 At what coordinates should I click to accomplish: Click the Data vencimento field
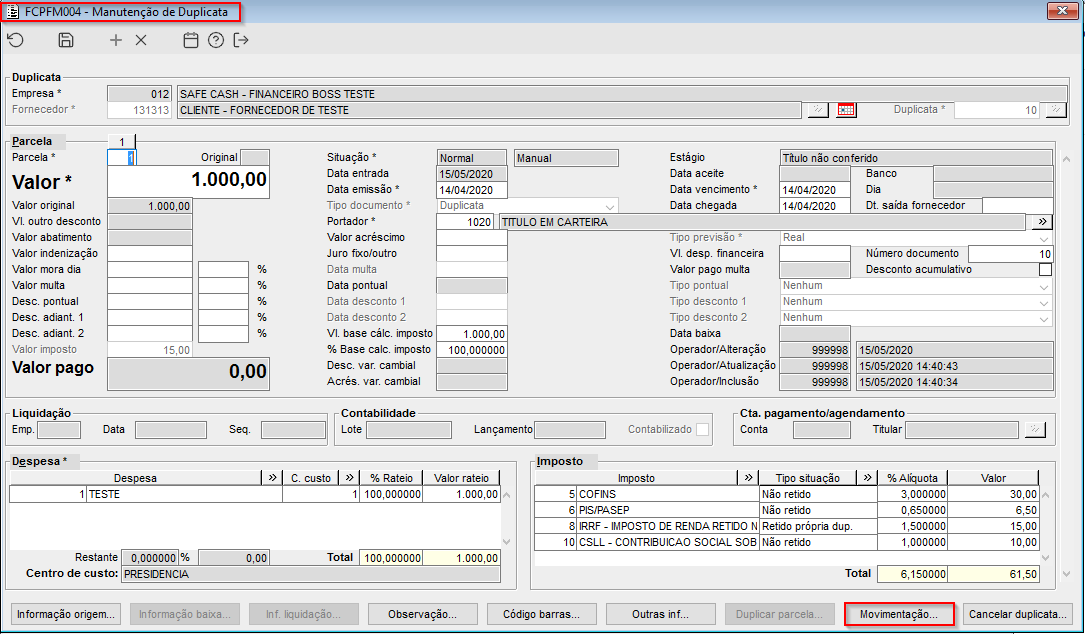[x=814, y=190]
